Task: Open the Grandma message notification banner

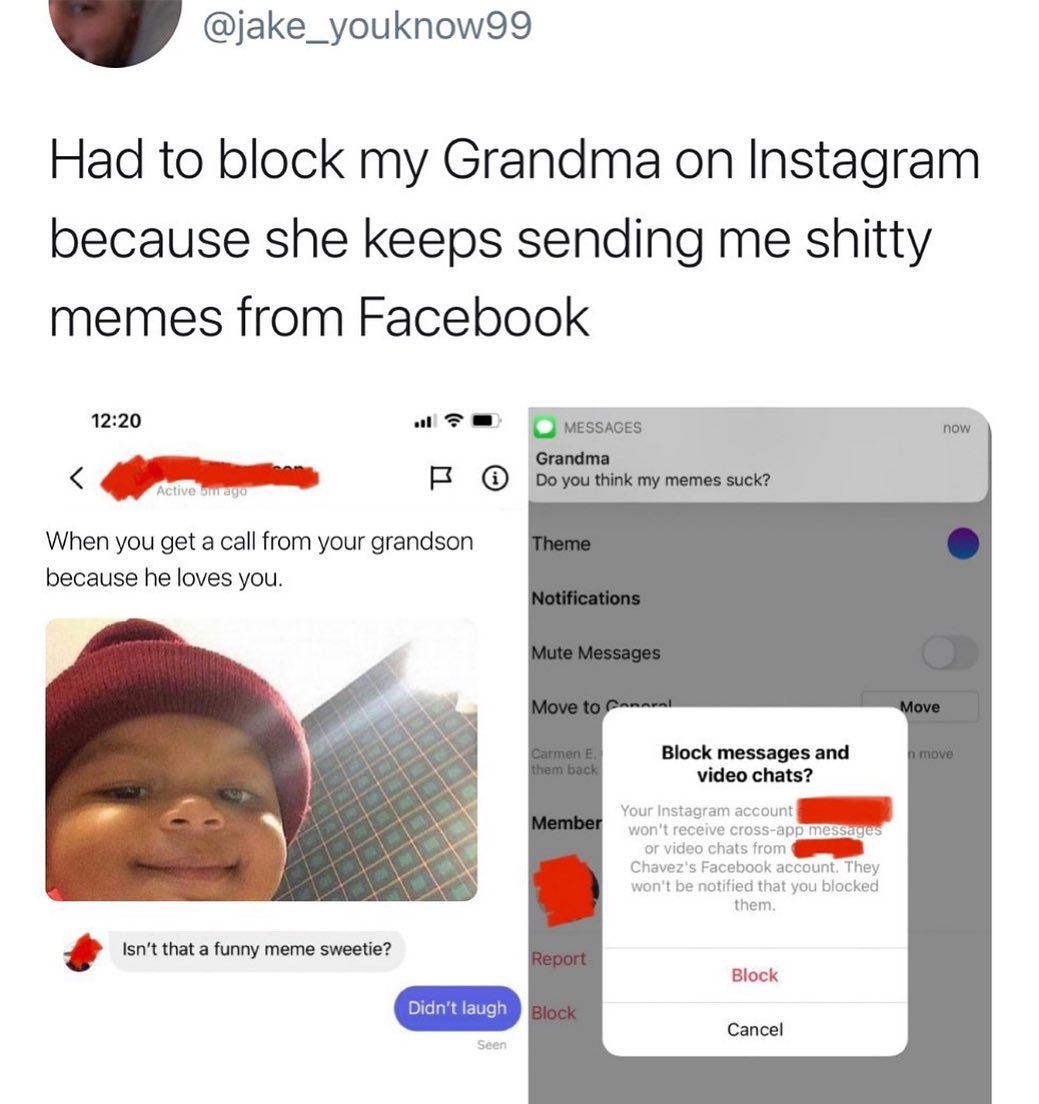Action: (x=759, y=455)
